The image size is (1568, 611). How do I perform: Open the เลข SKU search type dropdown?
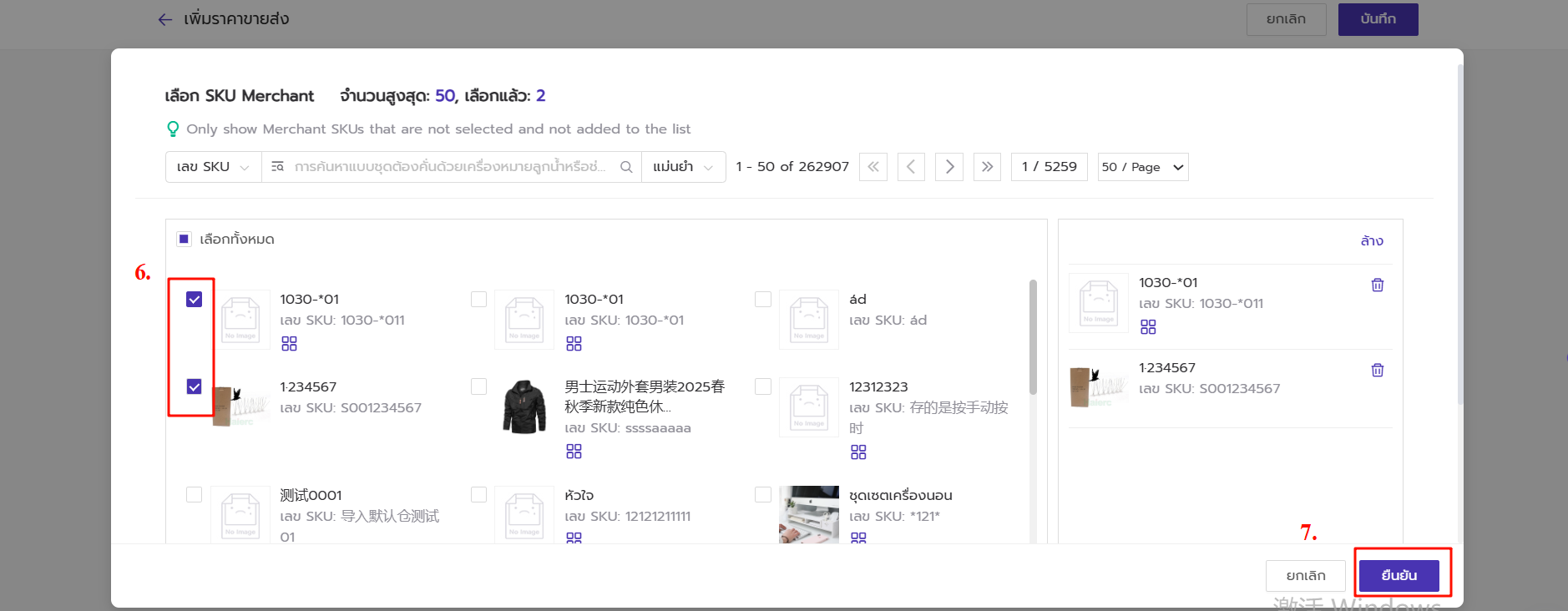[213, 167]
